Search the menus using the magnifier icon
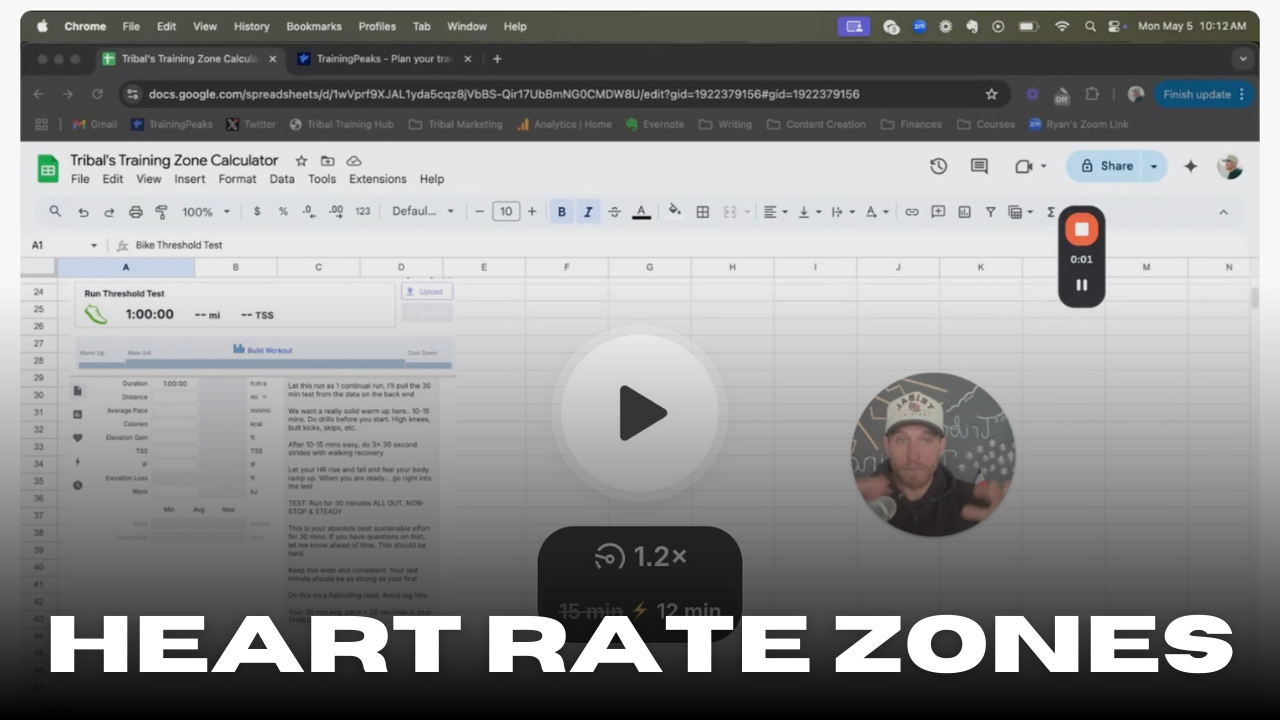This screenshot has width=1280, height=720. [x=55, y=211]
